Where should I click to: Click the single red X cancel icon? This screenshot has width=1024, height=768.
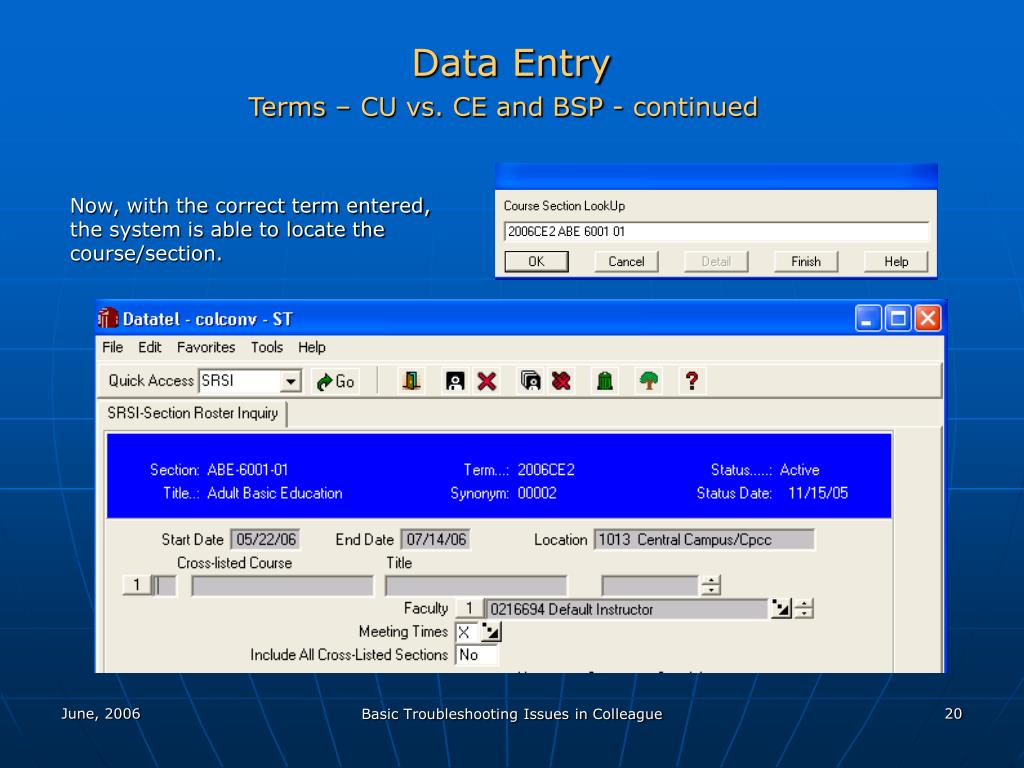coord(487,381)
